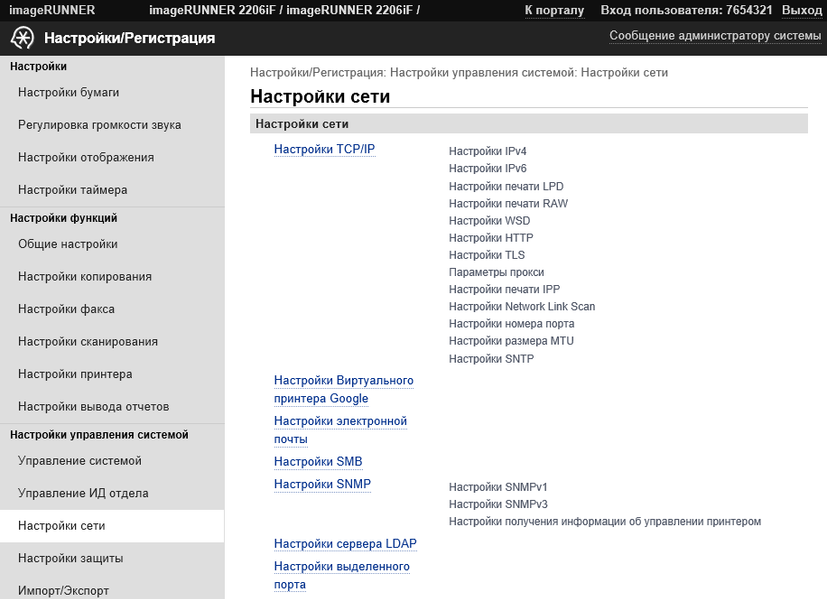The height and width of the screenshot is (599, 827).
Task: Click the Настройки SNTP text
Action: (x=492, y=359)
